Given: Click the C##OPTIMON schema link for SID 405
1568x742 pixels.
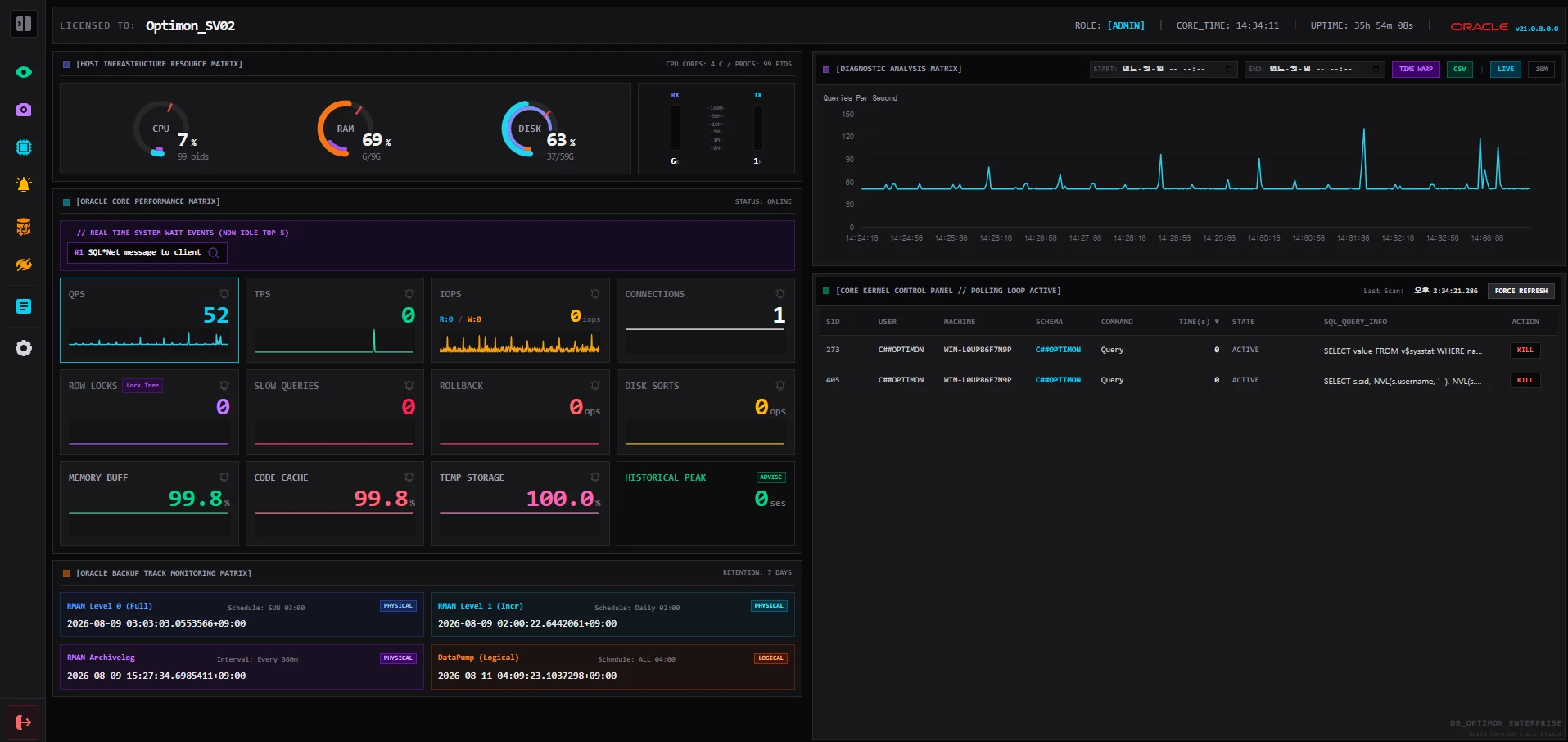Looking at the screenshot, I should [1058, 380].
